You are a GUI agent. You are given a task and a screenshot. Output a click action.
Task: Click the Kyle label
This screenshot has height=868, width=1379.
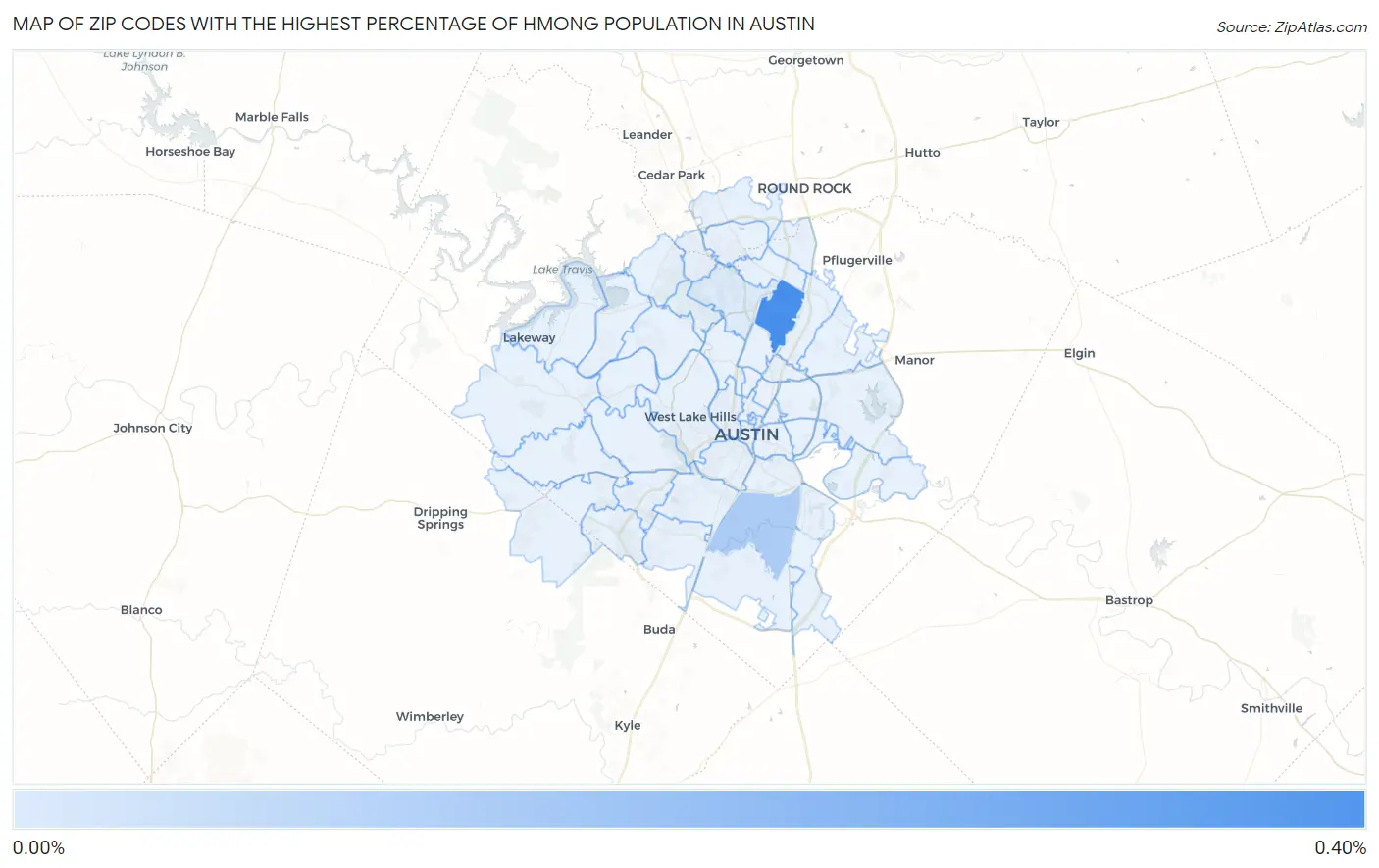(x=628, y=726)
